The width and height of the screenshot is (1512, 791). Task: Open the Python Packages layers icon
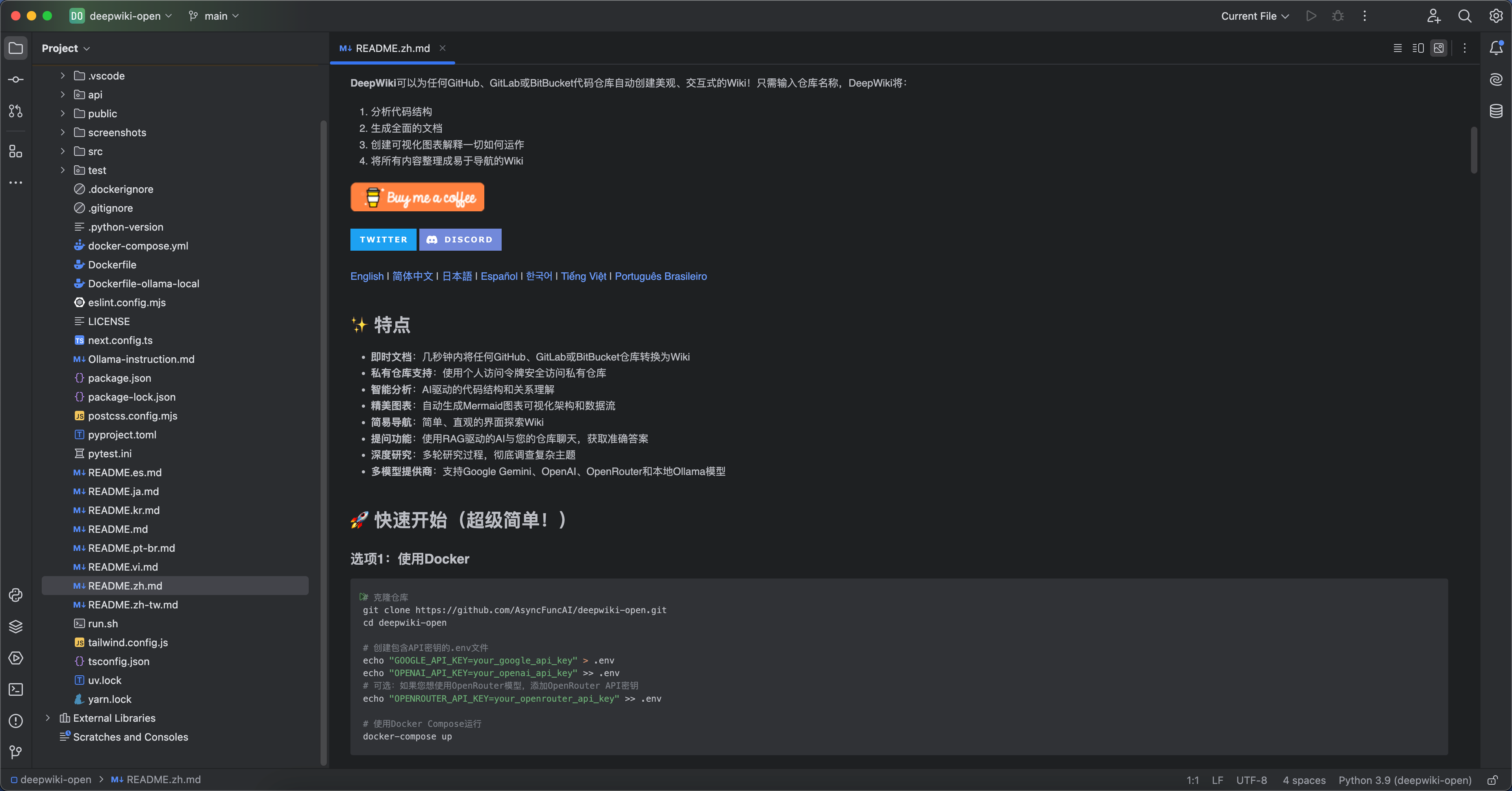[x=16, y=627]
